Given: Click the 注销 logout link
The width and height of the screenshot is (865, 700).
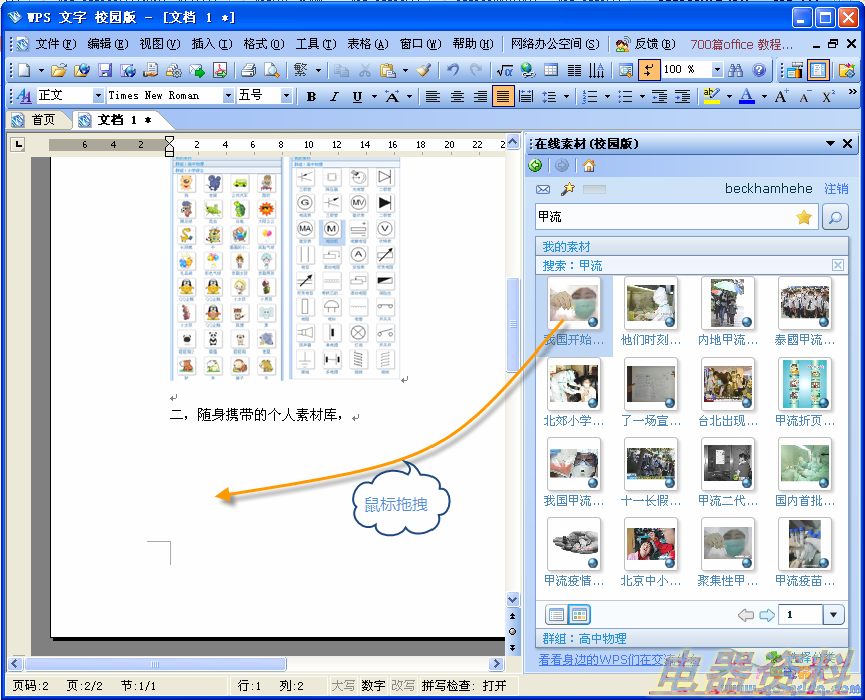Looking at the screenshot, I should click(x=836, y=189).
